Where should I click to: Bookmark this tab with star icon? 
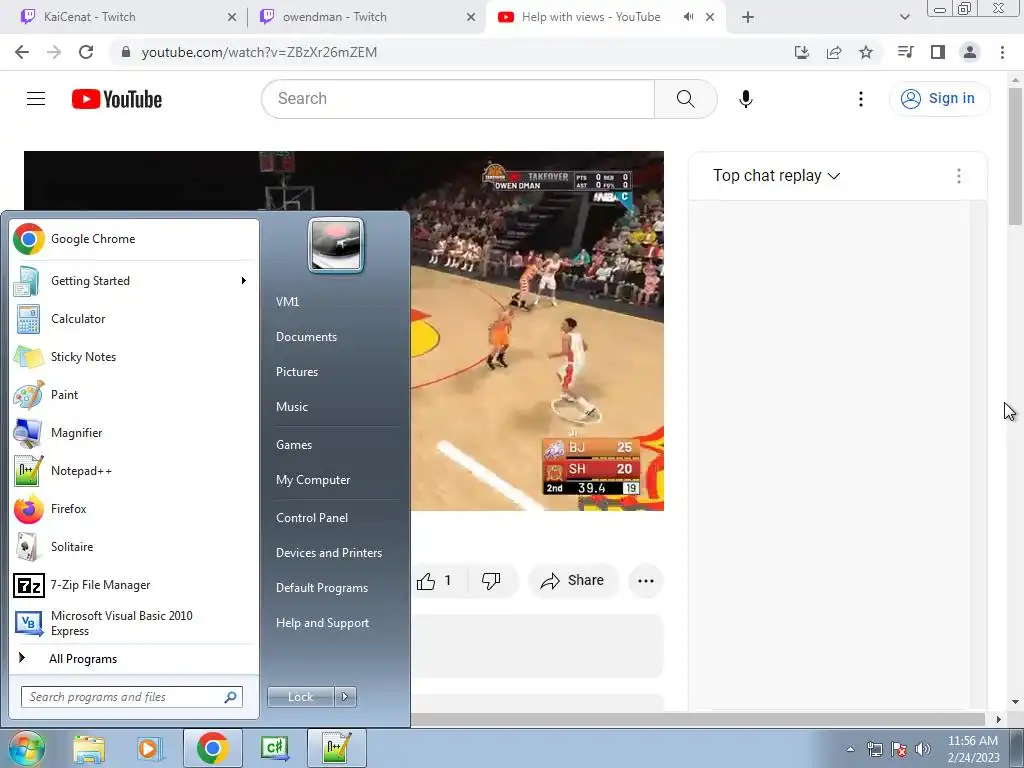tap(866, 52)
